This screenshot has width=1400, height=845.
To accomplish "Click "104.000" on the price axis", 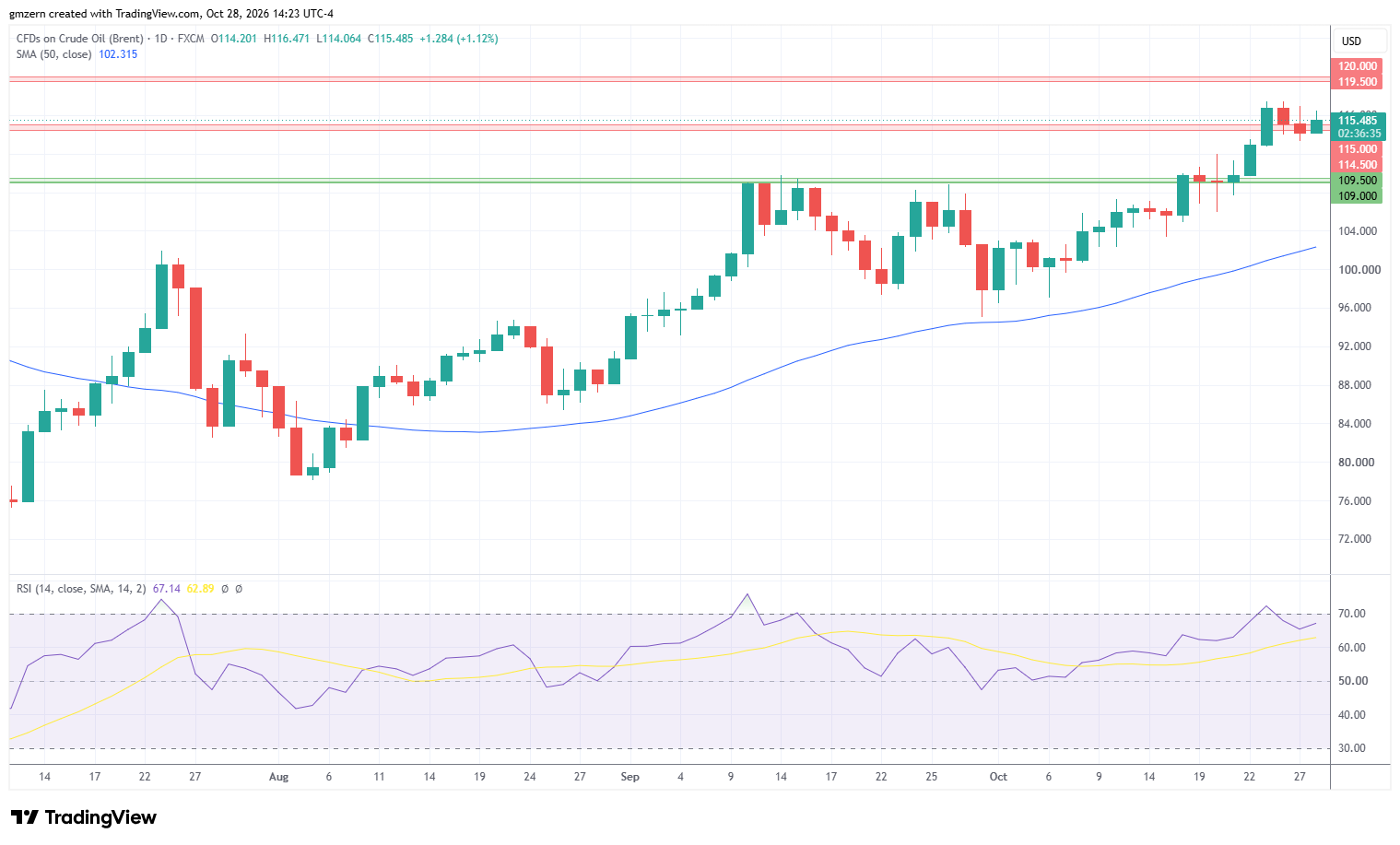I will 1359,231.
